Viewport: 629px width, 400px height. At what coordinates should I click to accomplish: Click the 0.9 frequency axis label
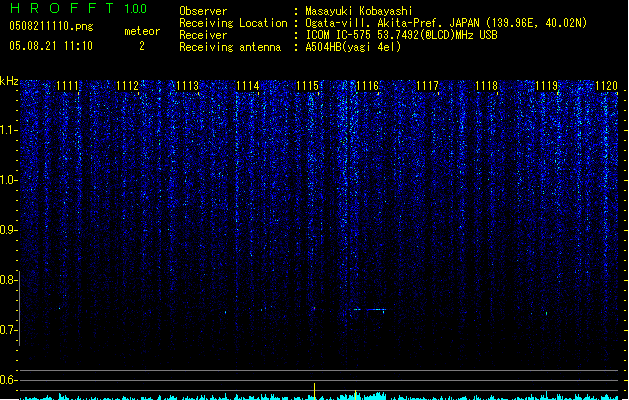click(8, 230)
